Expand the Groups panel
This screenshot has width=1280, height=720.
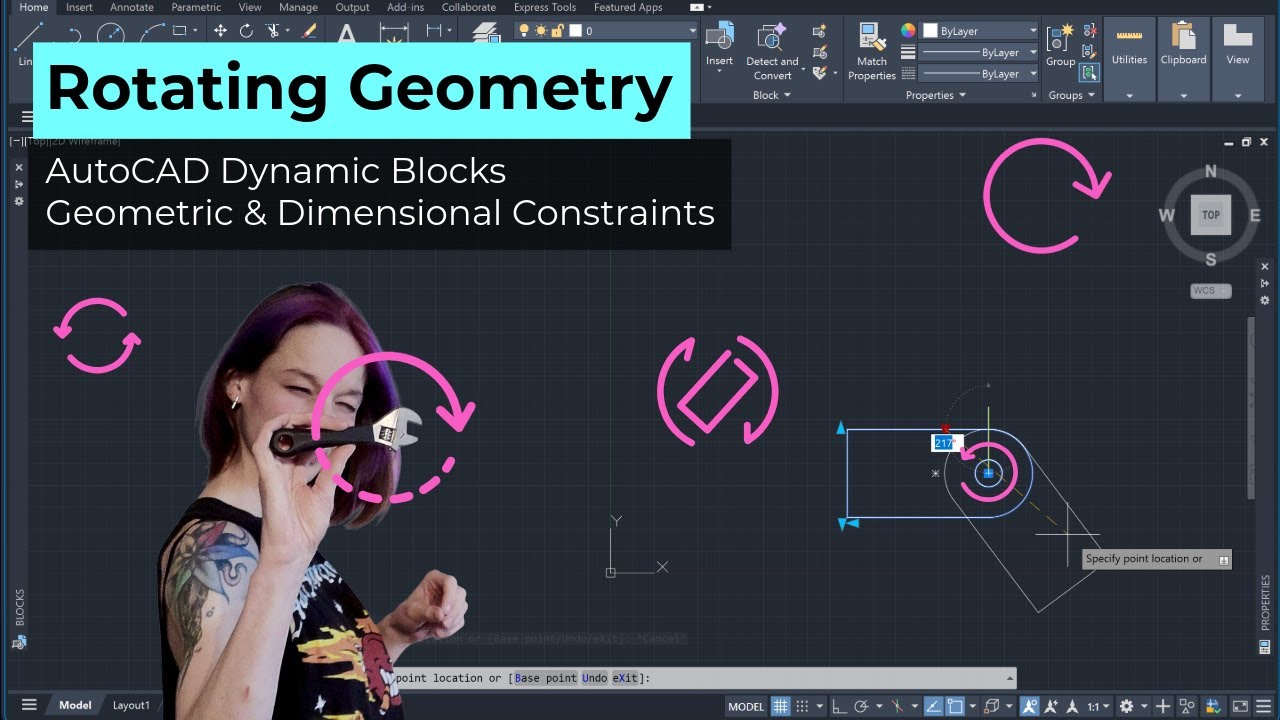point(1070,95)
